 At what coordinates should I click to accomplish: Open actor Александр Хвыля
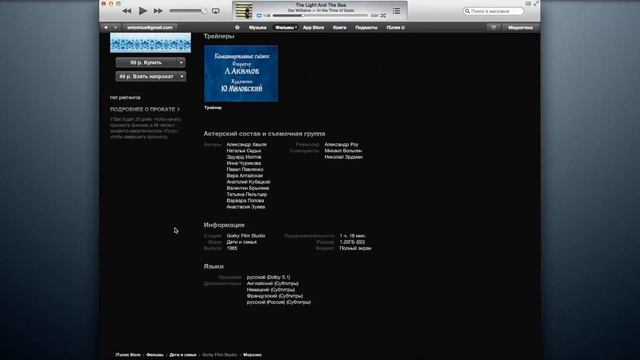click(247, 144)
